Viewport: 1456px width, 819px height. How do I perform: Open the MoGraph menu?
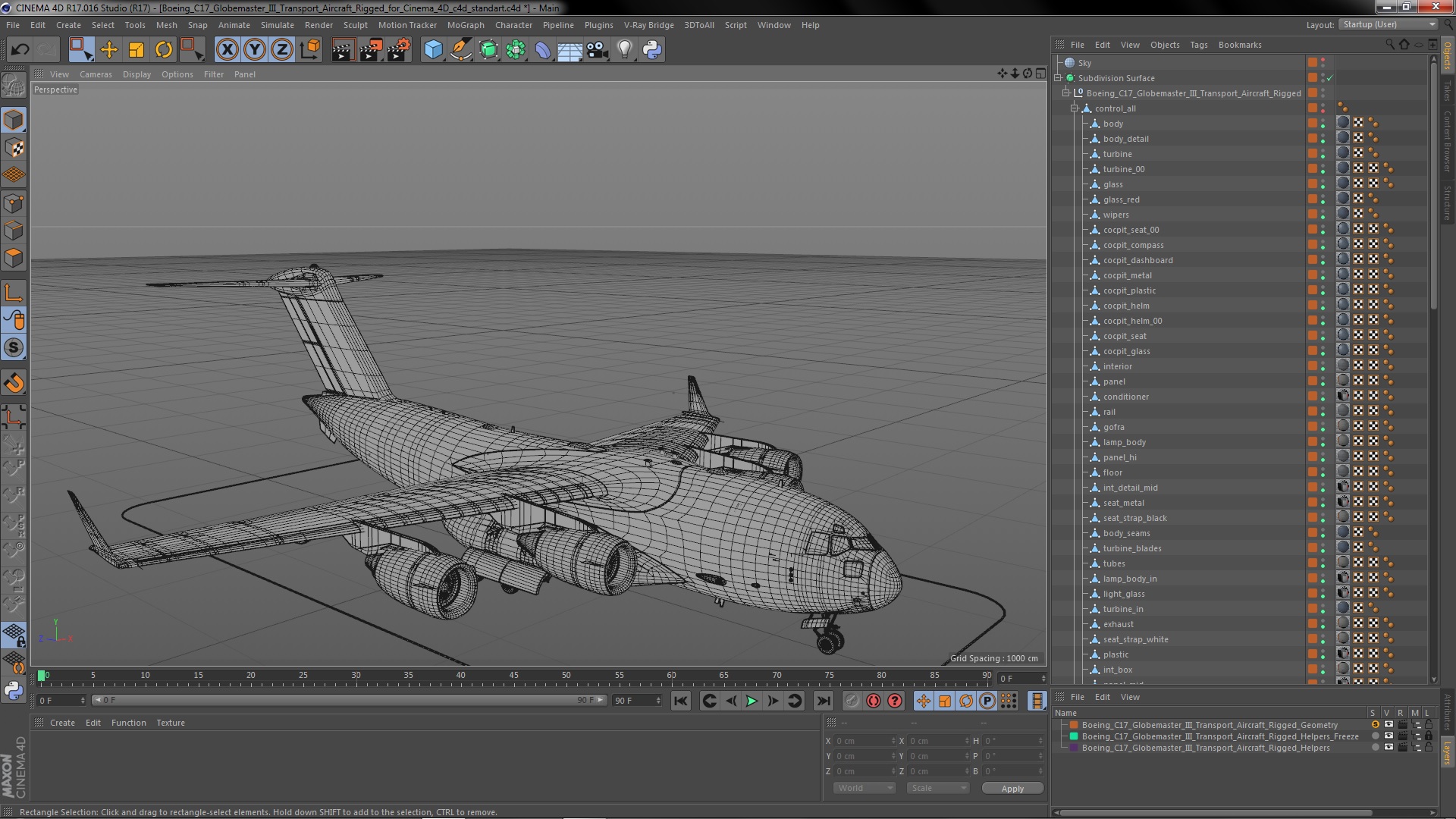(466, 25)
